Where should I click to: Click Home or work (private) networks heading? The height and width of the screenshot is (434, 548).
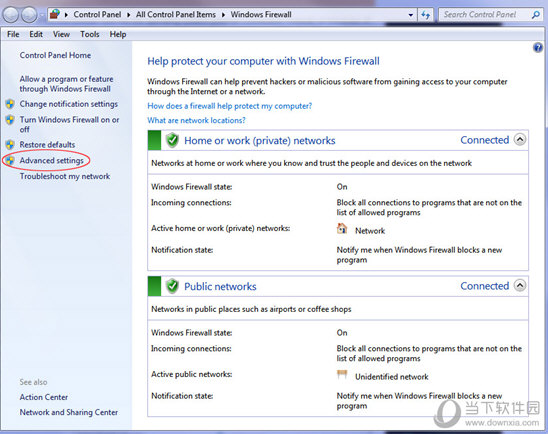[260, 140]
